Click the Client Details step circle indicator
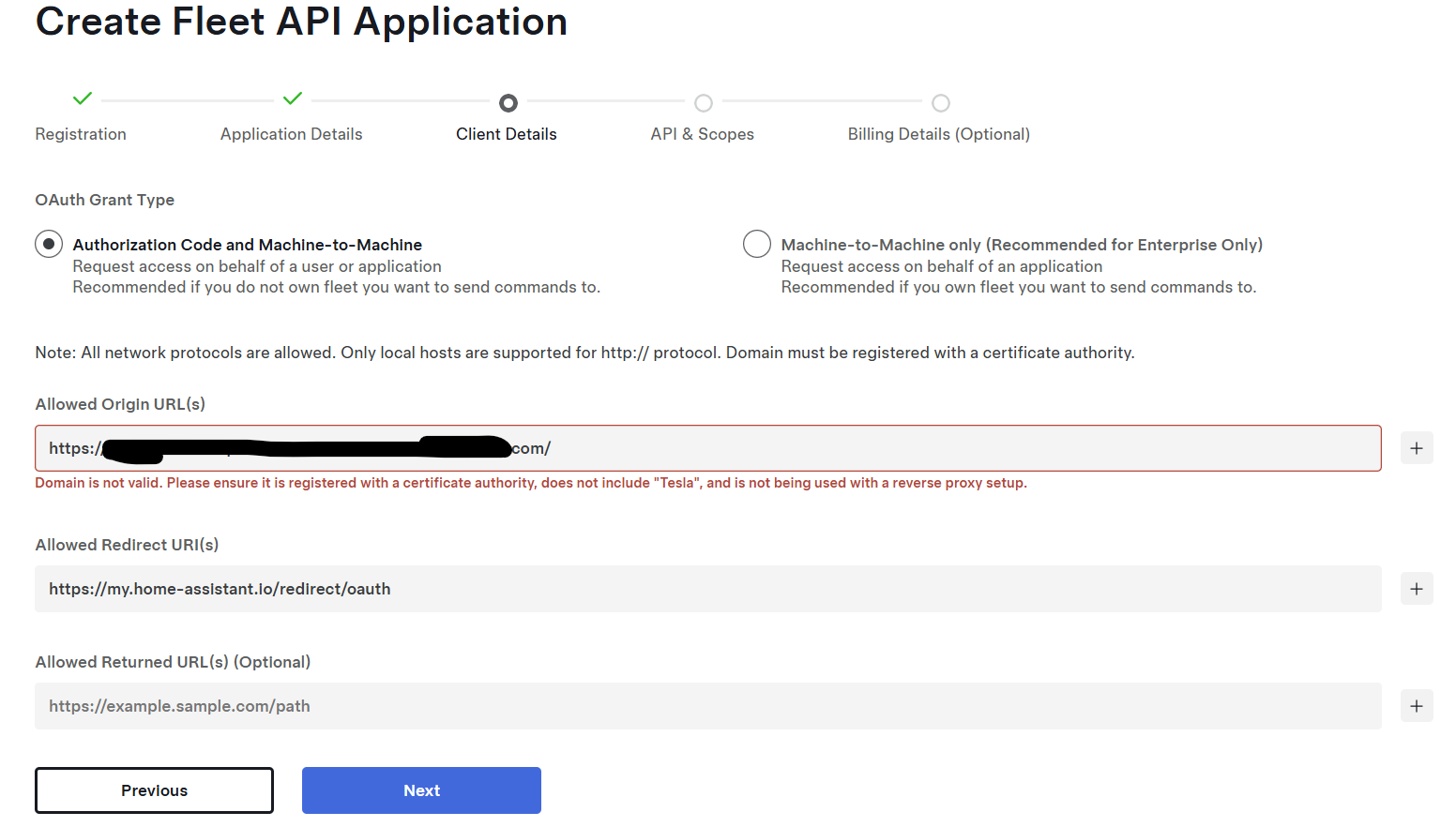 coord(508,102)
